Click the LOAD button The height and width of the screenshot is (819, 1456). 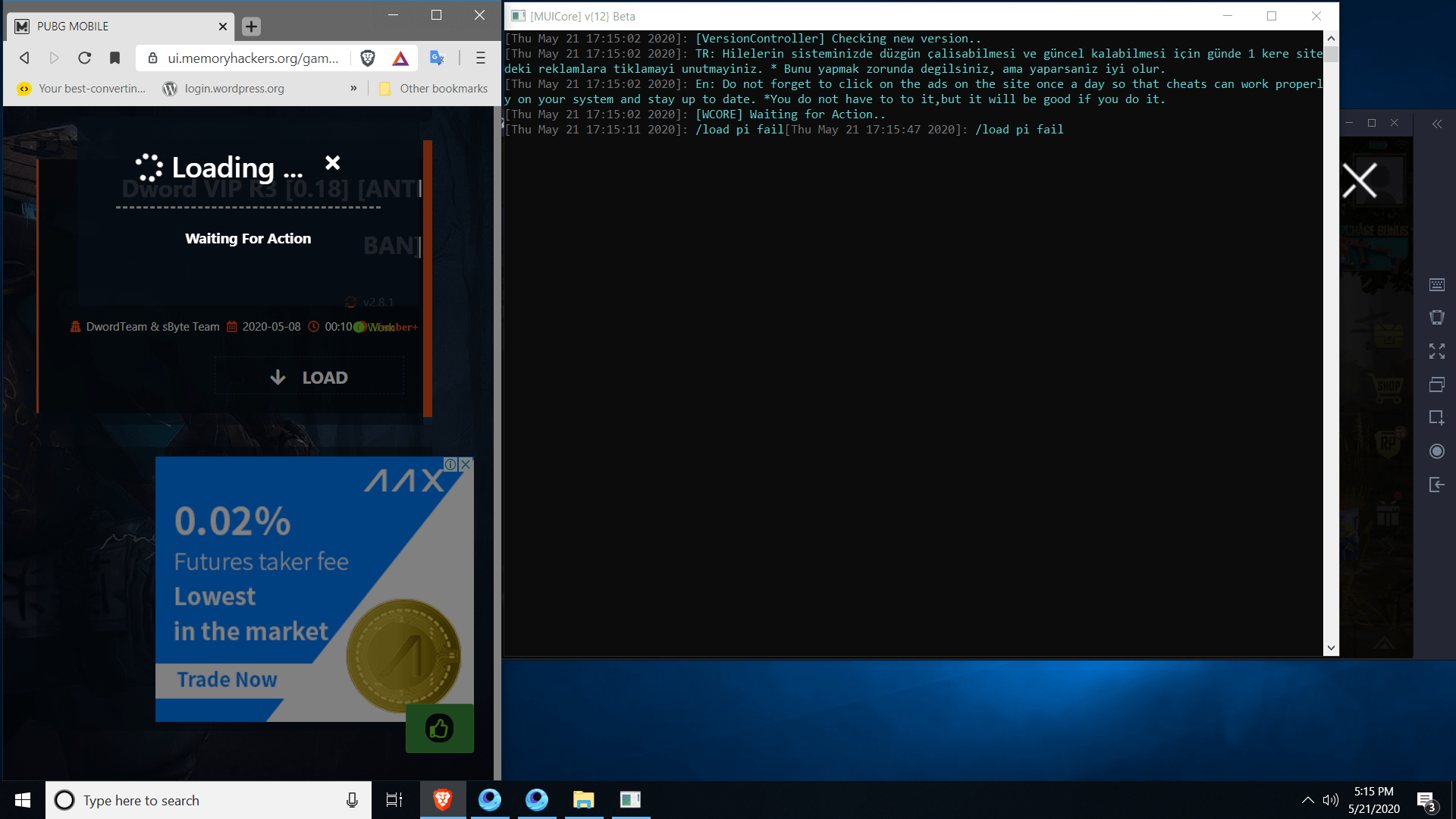(x=309, y=377)
